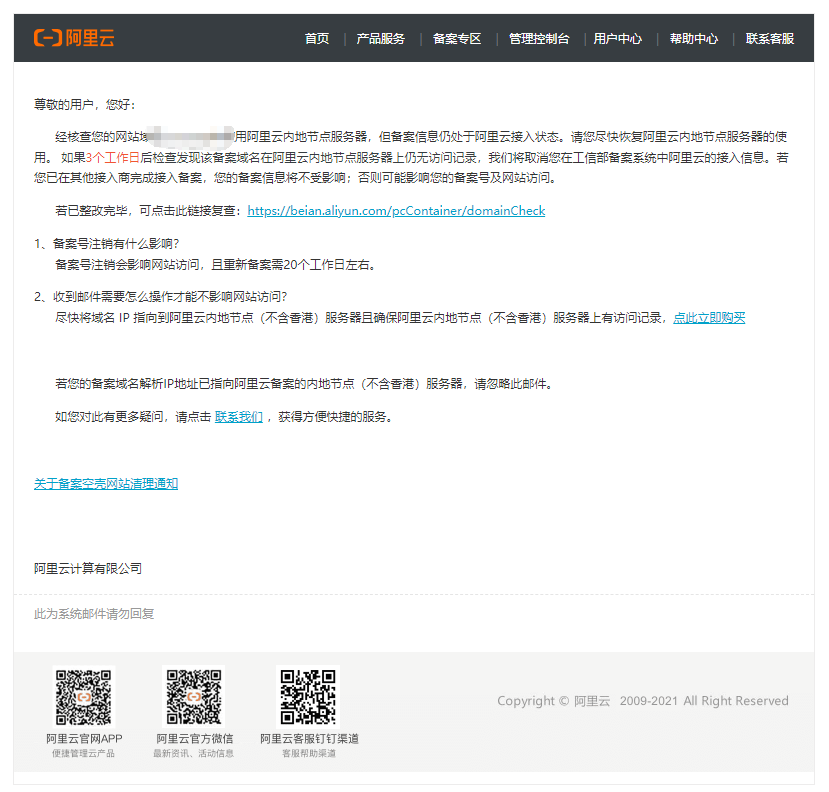Click the sentence 若您的备案域名解析IP地址已指向
The height and width of the screenshot is (792, 829).
pyautogui.click(x=305, y=384)
